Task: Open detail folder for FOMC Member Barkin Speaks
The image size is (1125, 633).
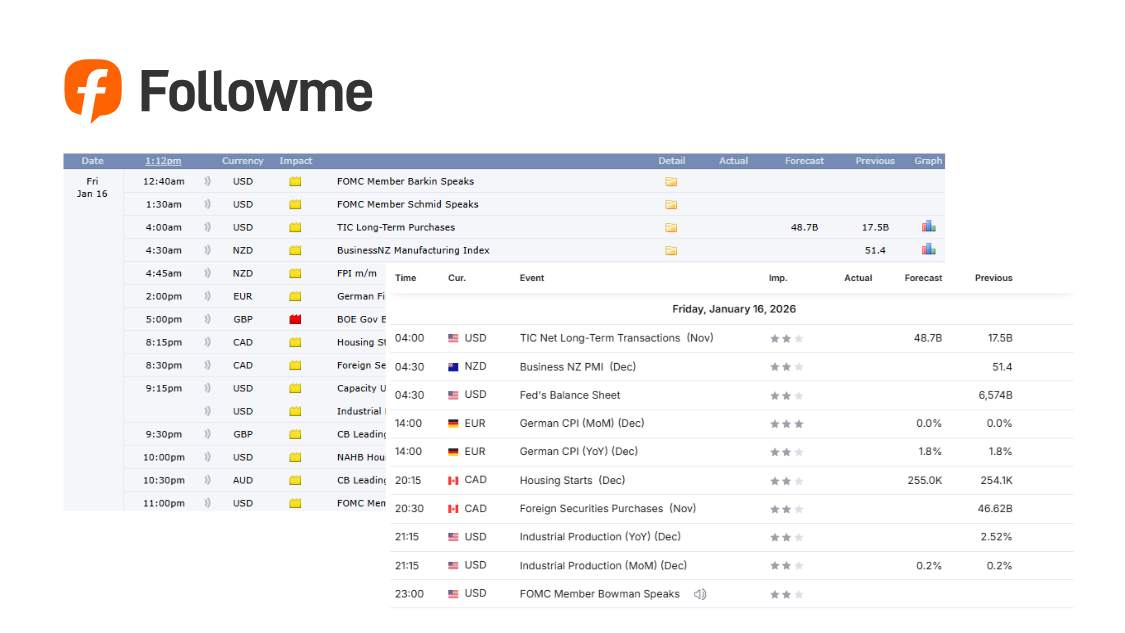Action: pos(671,182)
